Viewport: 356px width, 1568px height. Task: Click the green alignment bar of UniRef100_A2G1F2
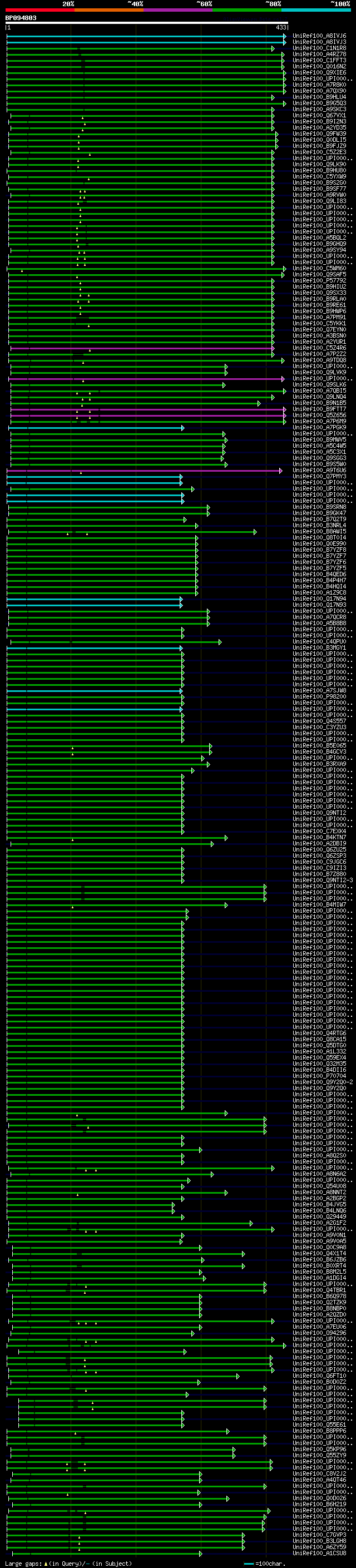click(130, 1224)
